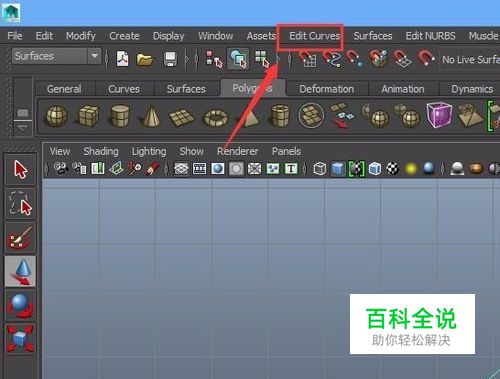Activate the Move tool with the cone icon
500x379 pixels.
click(x=20, y=271)
